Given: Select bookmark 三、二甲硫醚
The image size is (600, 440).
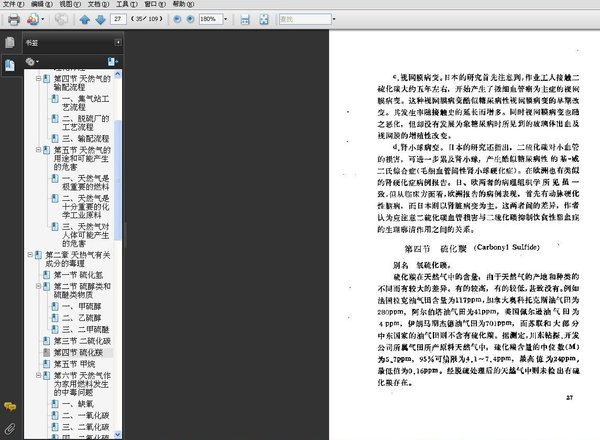Looking at the screenshot, I should coord(86,329).
